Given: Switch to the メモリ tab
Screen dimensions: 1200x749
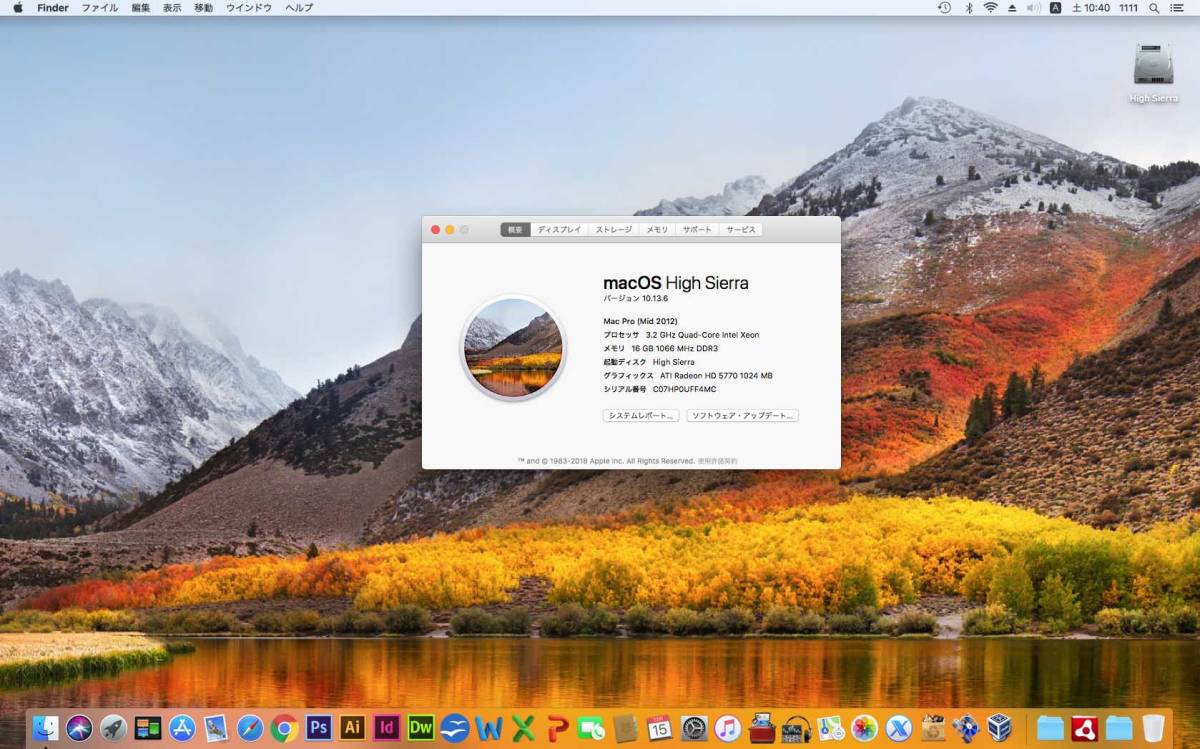Looking at the screenshot, I should click(657, 230).
